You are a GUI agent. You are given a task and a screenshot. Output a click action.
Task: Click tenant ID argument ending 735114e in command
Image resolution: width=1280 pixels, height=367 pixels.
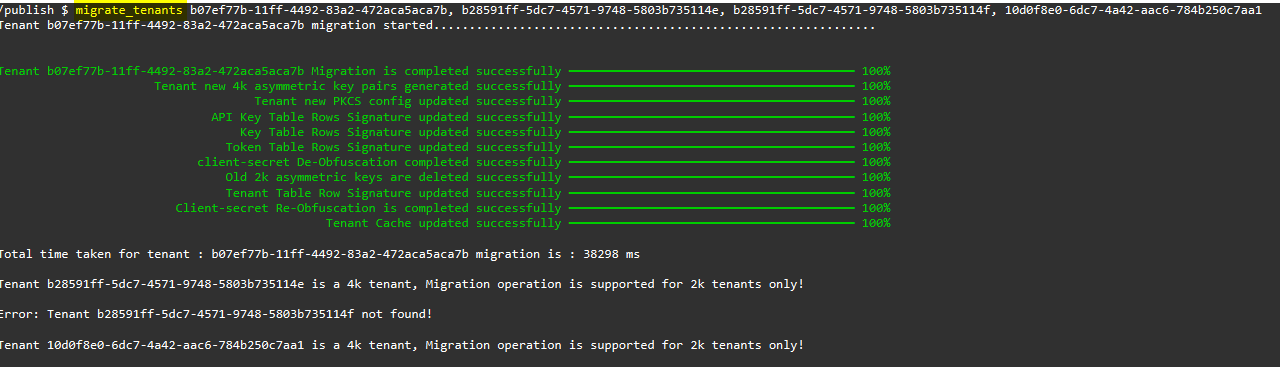click(591, 9)
